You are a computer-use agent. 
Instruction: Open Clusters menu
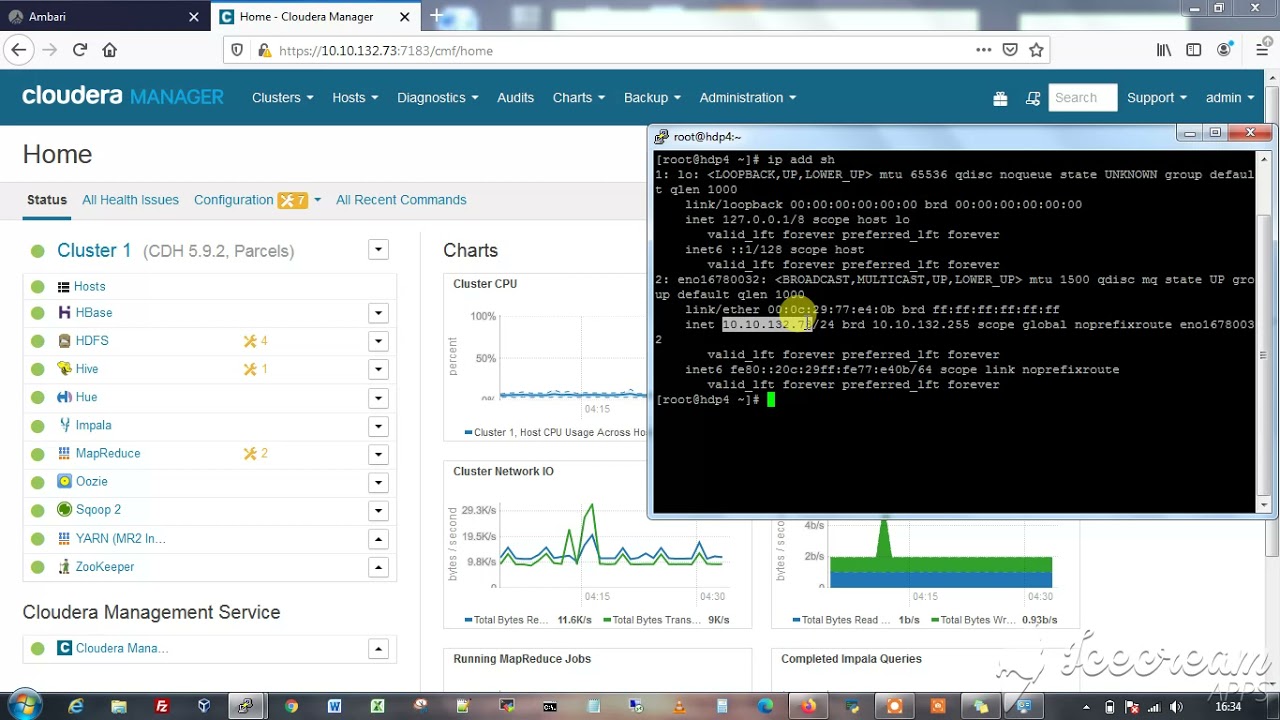[x=283, y=97]
